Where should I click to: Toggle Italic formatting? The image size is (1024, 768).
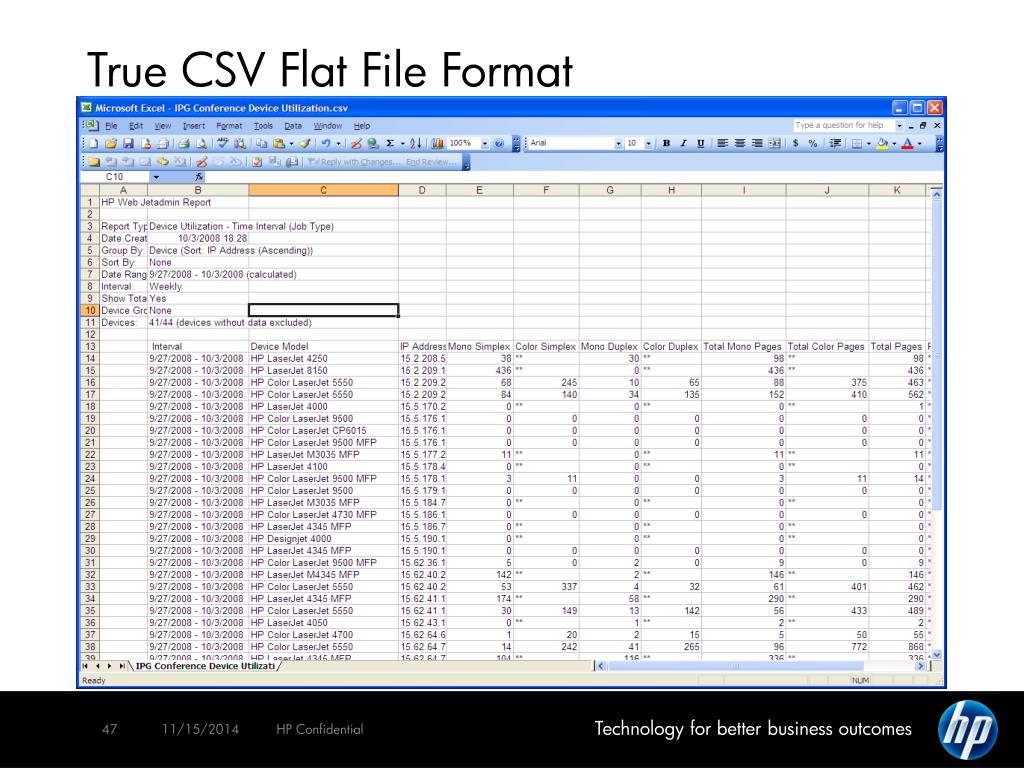coord(684,143)
